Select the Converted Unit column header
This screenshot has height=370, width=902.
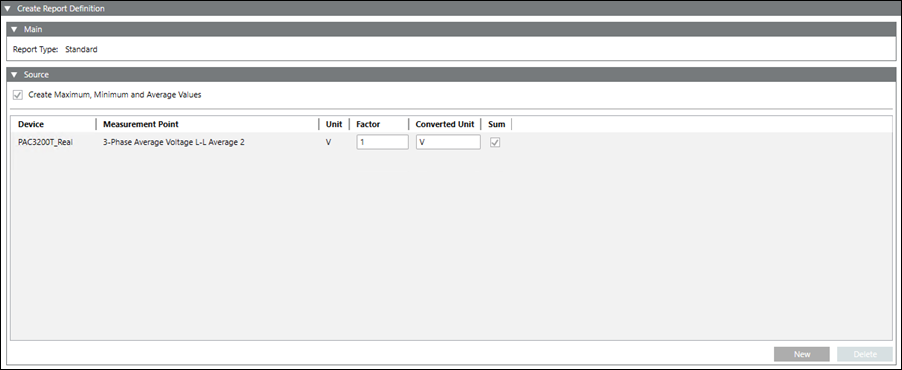click(445, 124)
